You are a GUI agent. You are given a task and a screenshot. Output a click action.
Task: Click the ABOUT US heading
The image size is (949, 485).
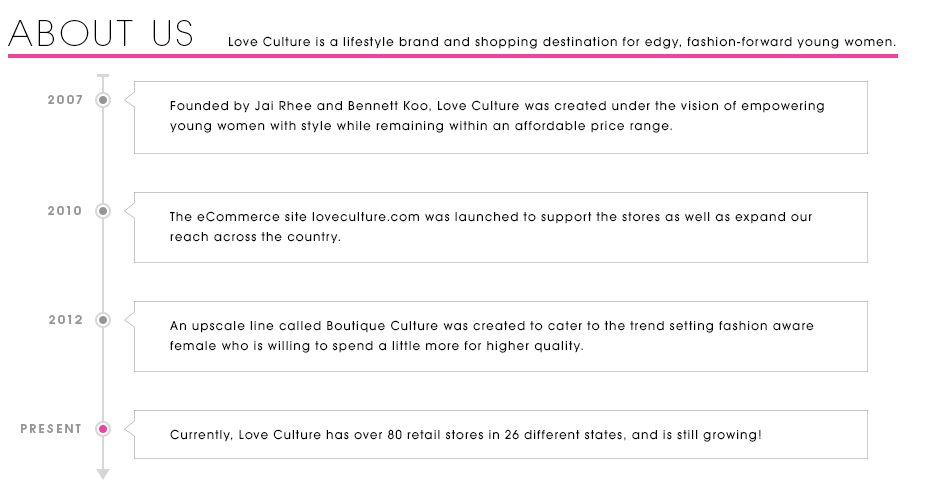(101, 33)
